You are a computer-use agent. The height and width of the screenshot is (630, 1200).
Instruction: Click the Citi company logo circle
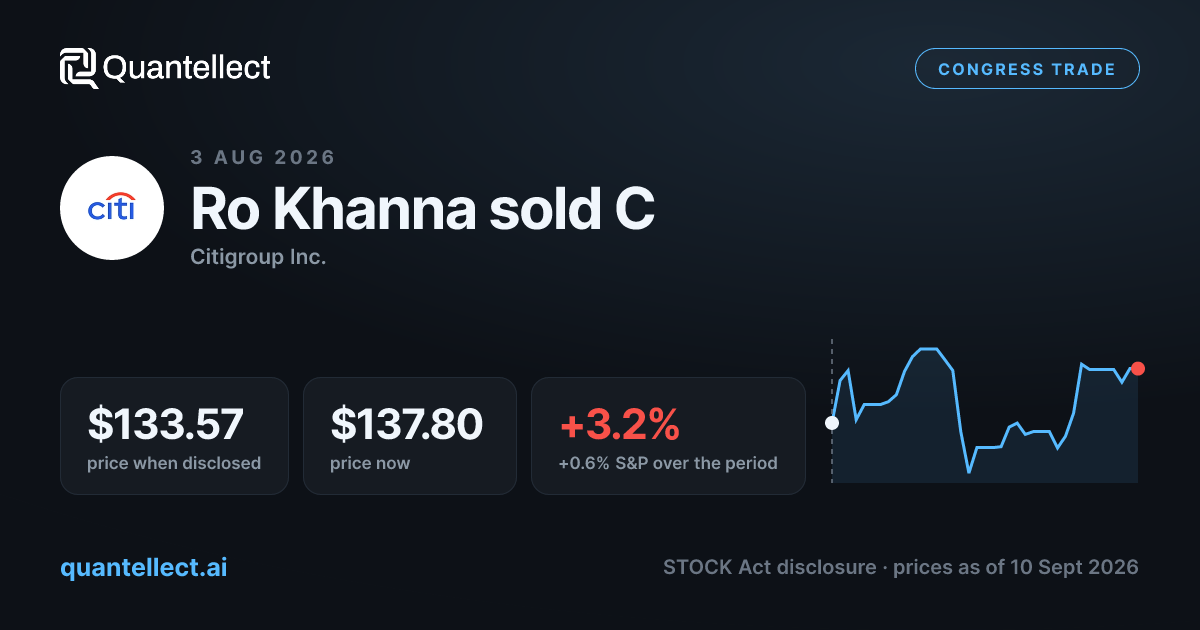[112, 208]
